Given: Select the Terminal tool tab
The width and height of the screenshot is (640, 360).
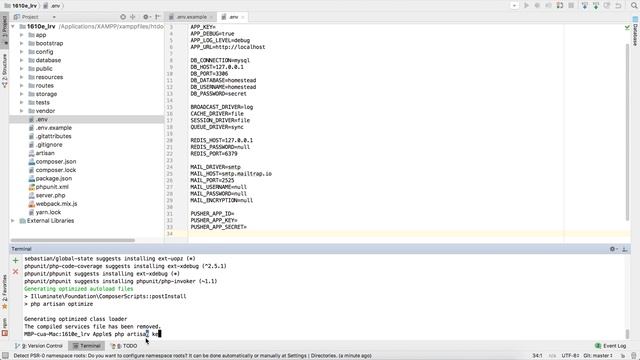Looking at the screenshot, I should 86,346.
